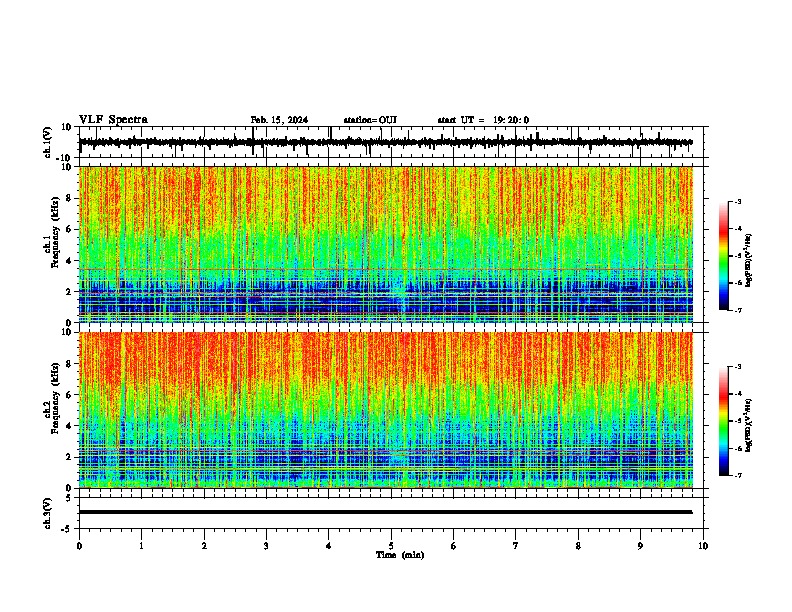Image resolution: width=792 pixels, height=612 pixels.
Task: Click the ch.1 spectrogram color scale bar
Action: pyautogui.click(x=724, y=256)
